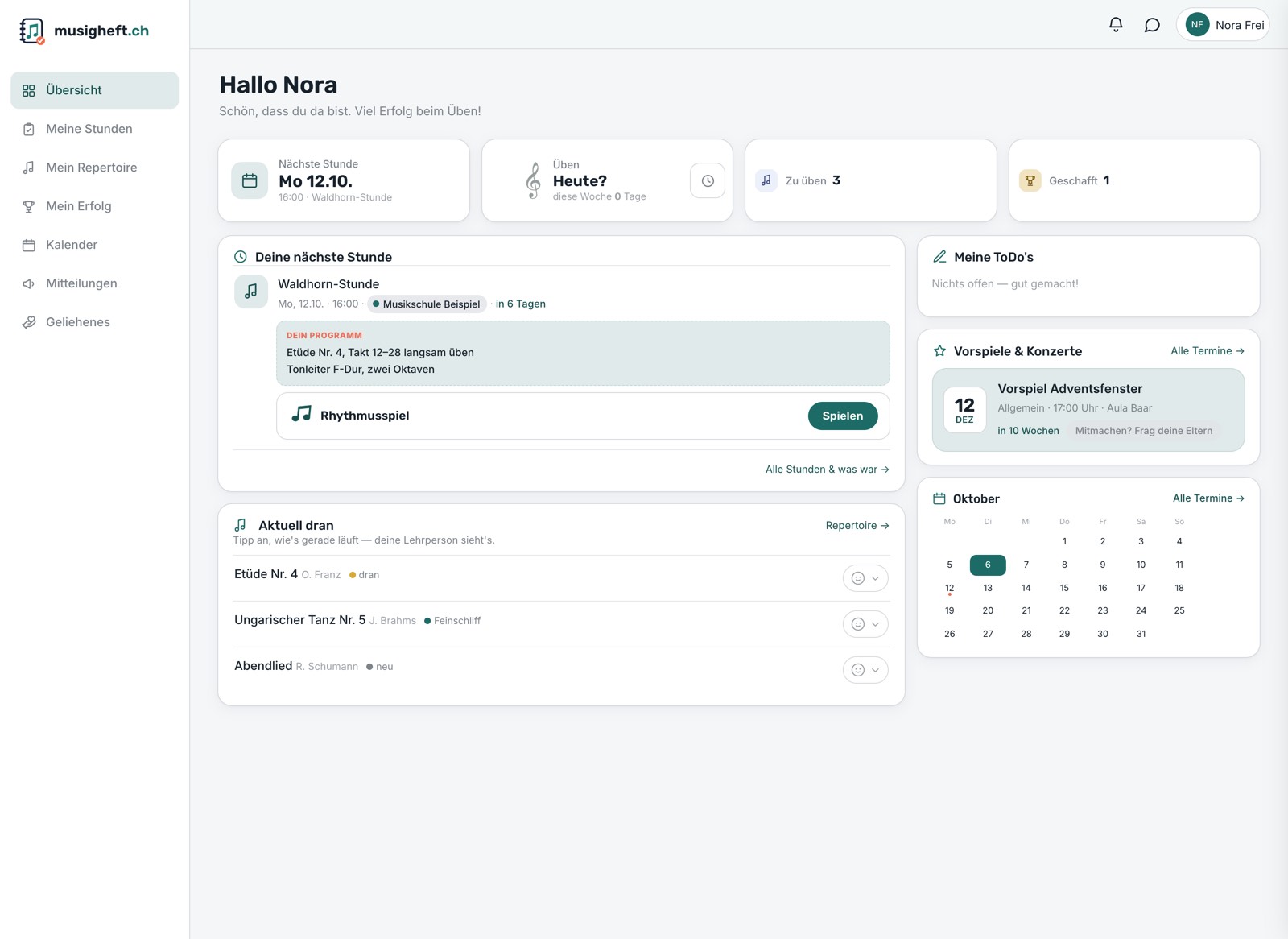Click the Abendlied piece title
Image resolution: width=1288 pixels, height=939 pixels.
point(263,666)
